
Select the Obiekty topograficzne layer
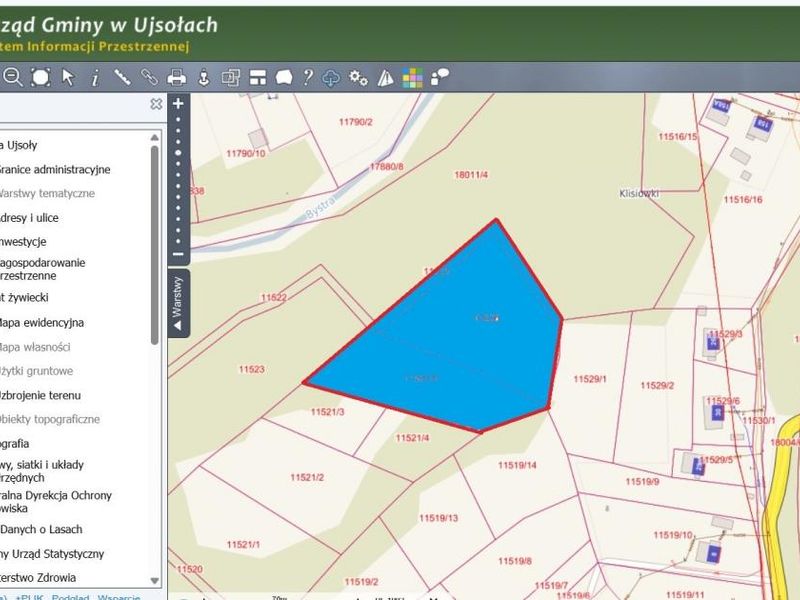pos(49,419)
